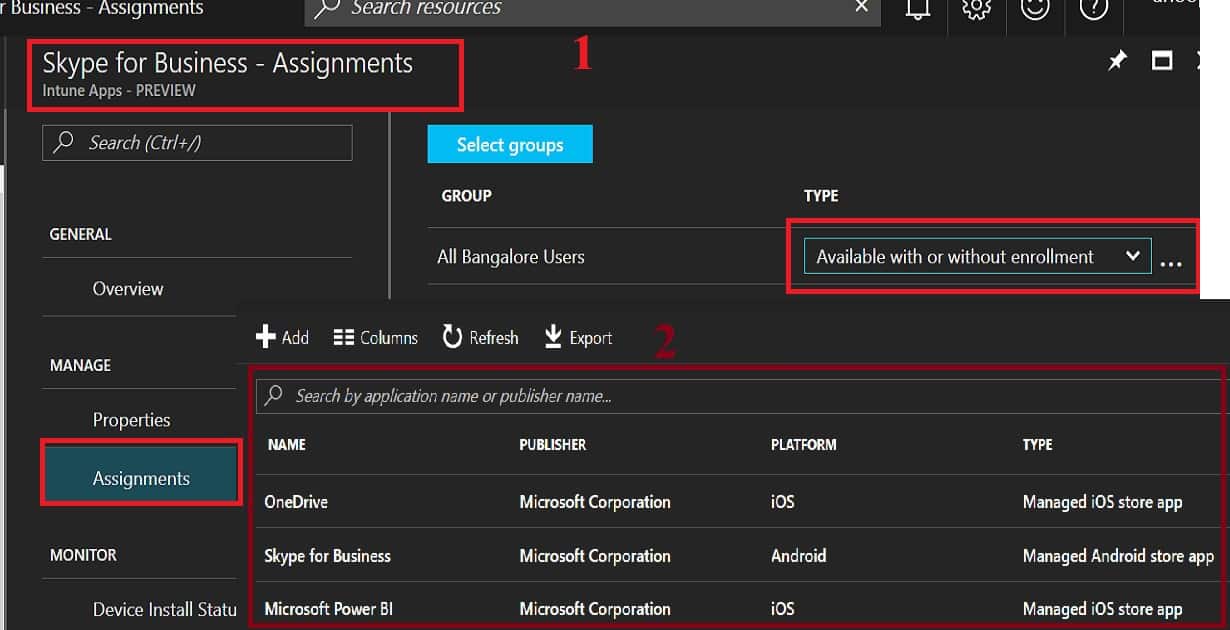The height and width of the screenshot is (630, 1230).
Task: Open the notifications bell icon
Action: 917,9
